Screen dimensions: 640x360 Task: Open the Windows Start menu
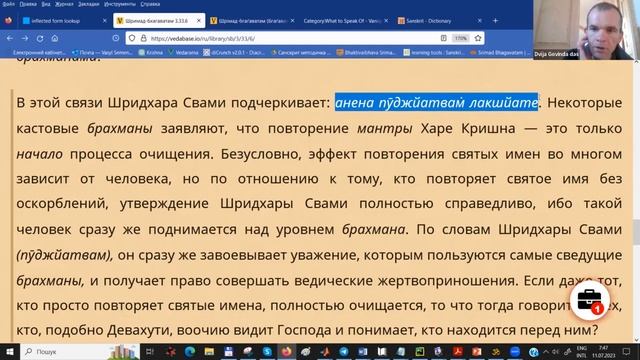(x=9, y=351)
